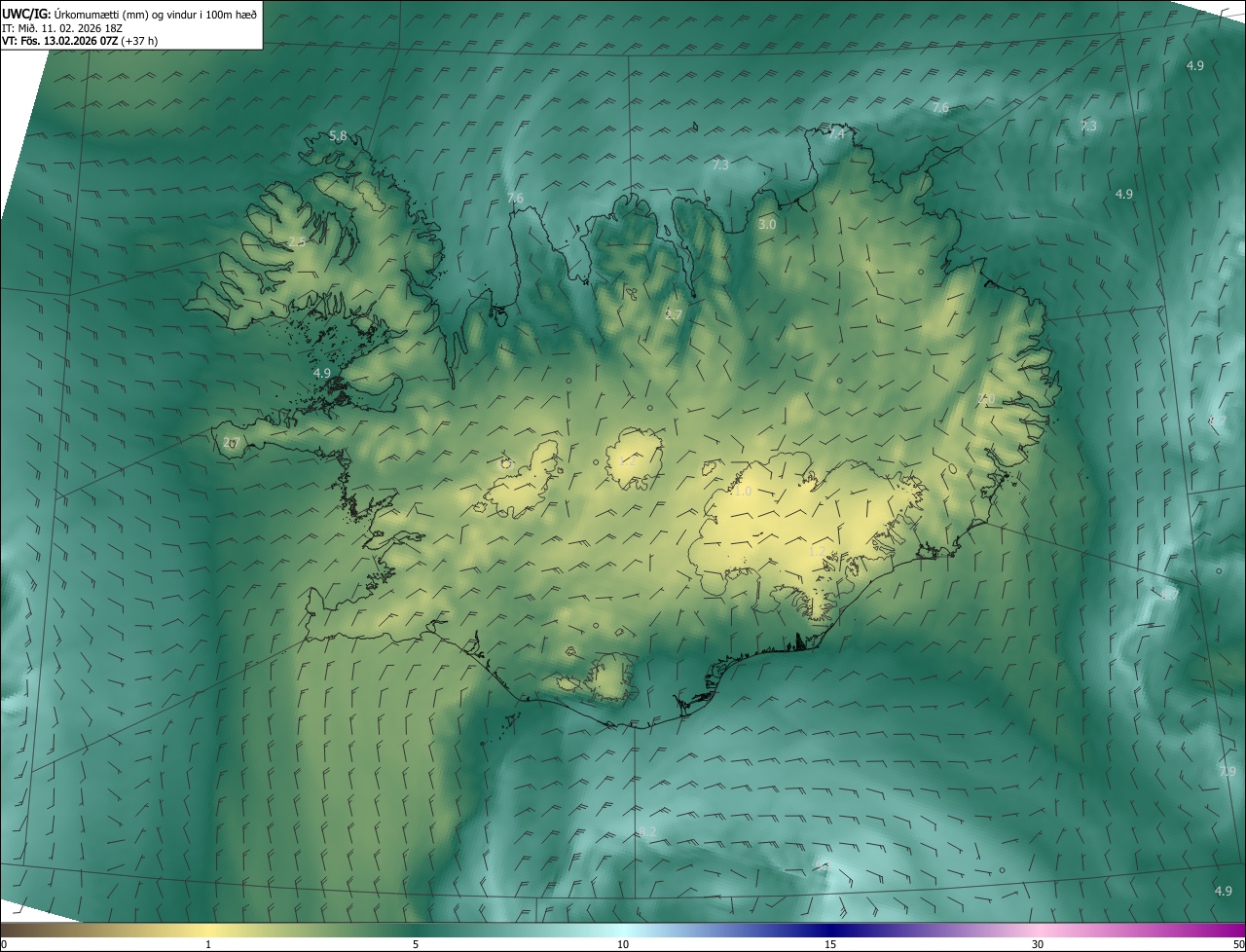
Task: Click the 2.7 value on Snæfellsnes peninsula tip
Action: click(x=231, y=442)
